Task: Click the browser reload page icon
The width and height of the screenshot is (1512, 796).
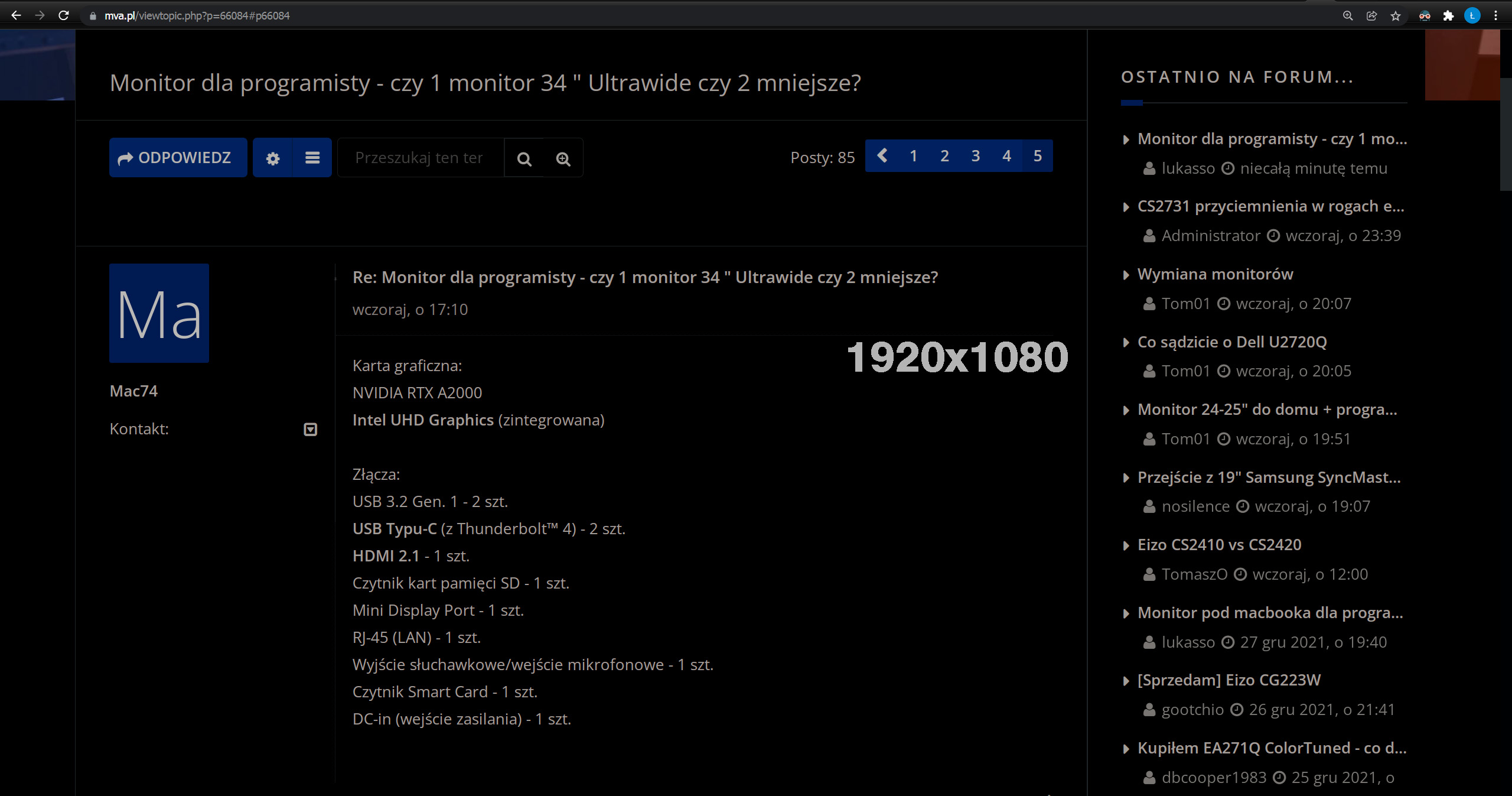Action: (64, 15)
